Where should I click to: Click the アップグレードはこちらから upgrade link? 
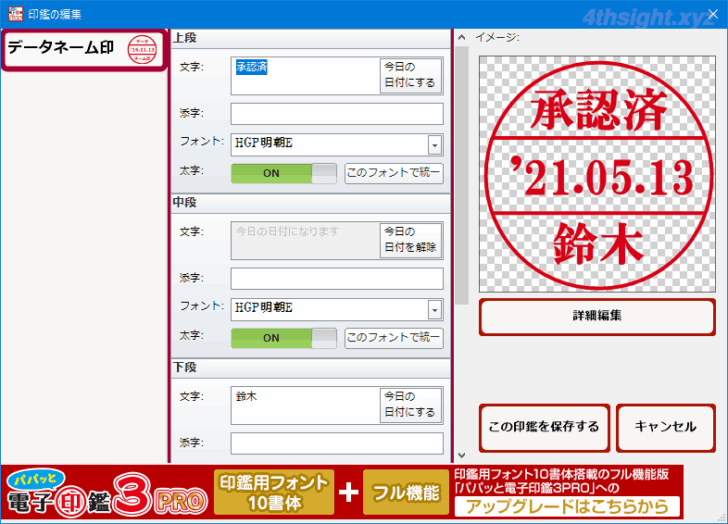[x=567, y=506]
